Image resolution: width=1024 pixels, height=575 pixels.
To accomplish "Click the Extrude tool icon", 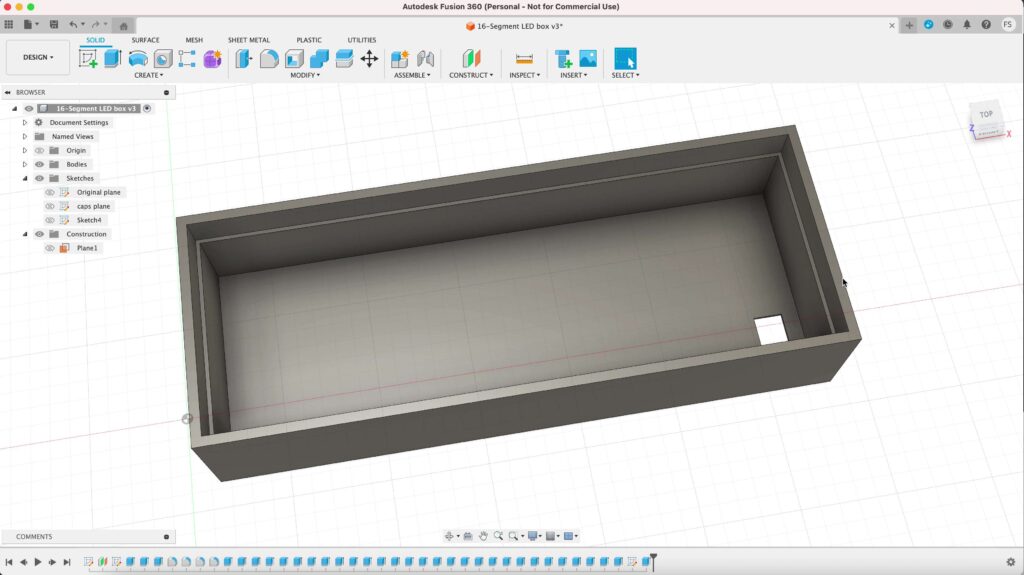I will tap(112, 59).
